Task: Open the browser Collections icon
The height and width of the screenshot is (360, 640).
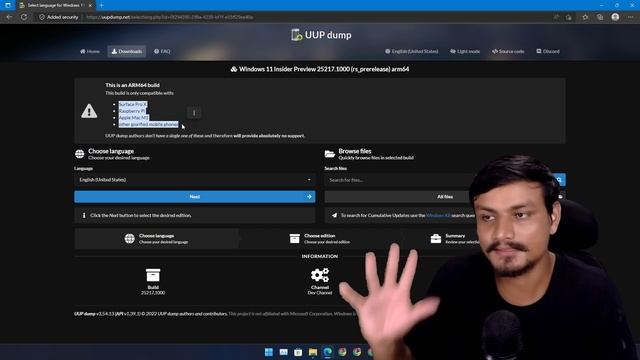Action: coord(600,17)
